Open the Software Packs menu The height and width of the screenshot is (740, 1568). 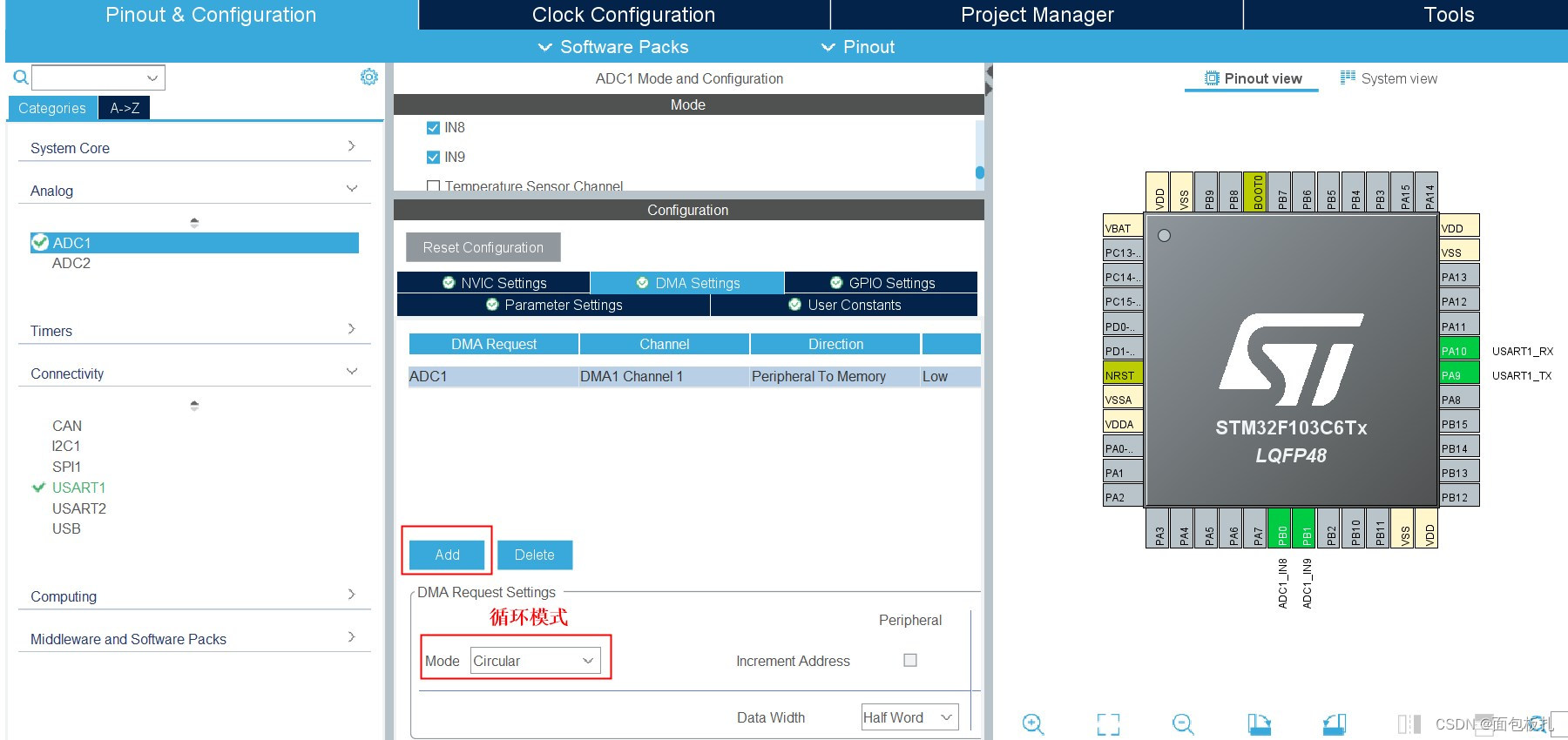tap(613, 47)
